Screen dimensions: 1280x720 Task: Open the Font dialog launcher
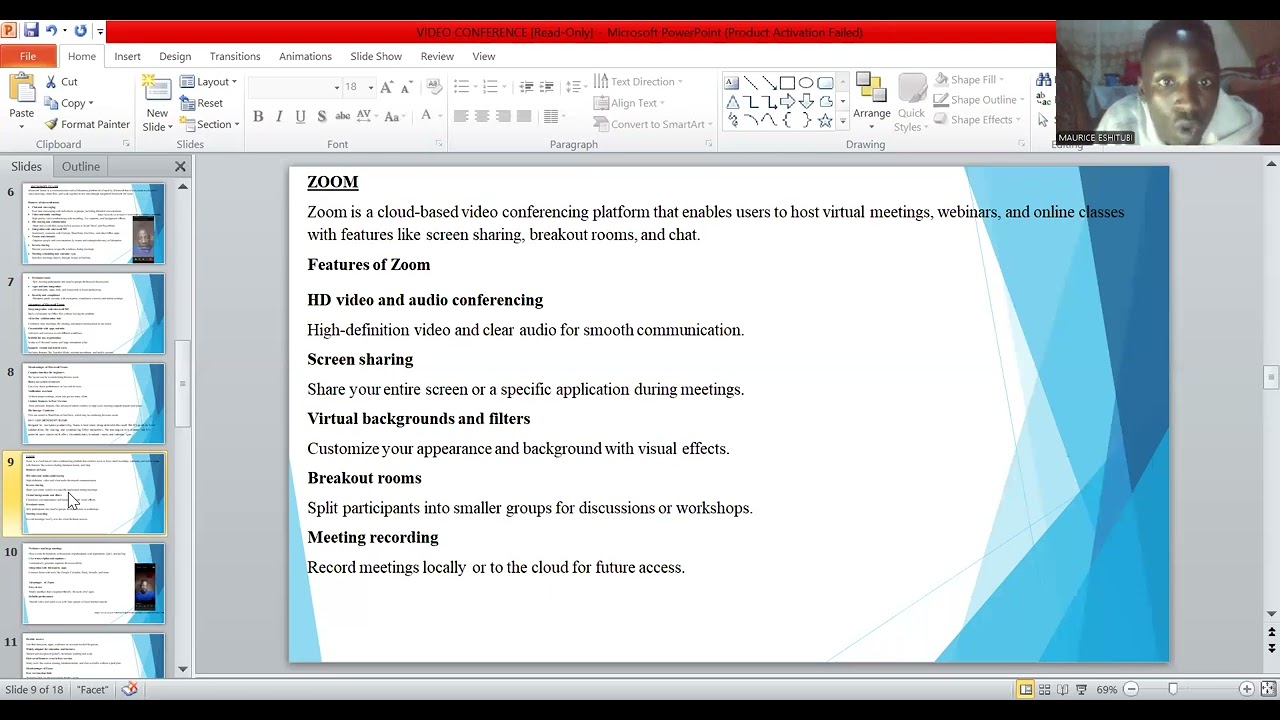[x=438, y=144]
